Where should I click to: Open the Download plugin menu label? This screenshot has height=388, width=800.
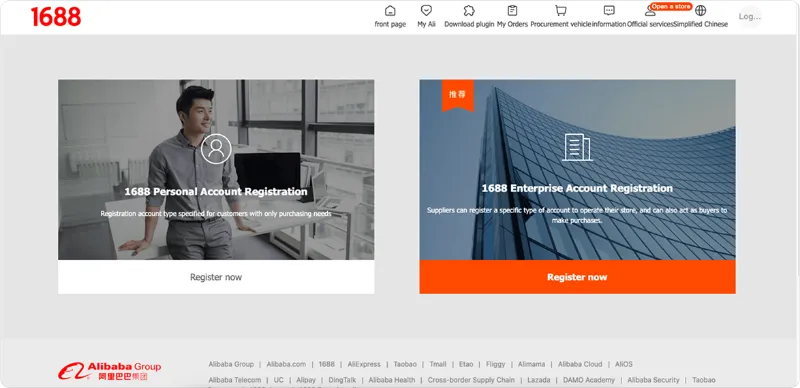[x=469, y=24]
